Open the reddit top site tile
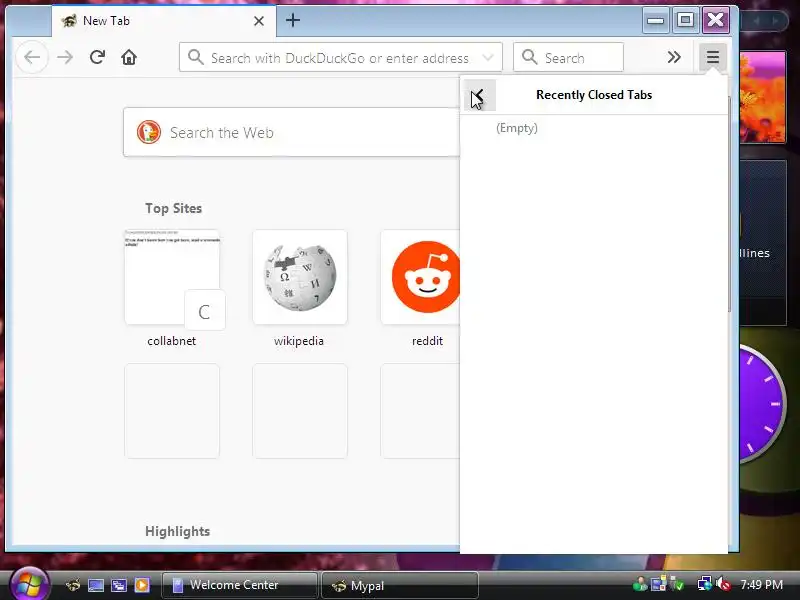 (x=420, y=277)
